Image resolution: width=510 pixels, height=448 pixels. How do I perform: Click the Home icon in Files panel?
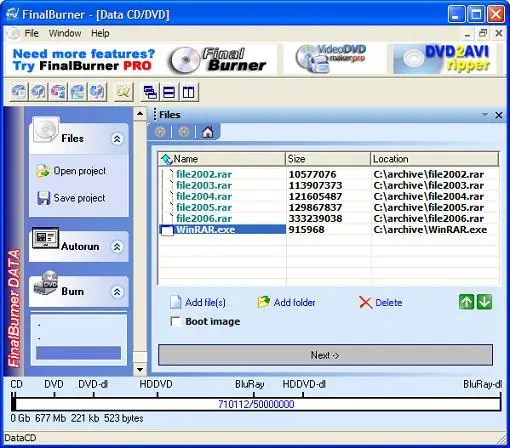[208, 132]
